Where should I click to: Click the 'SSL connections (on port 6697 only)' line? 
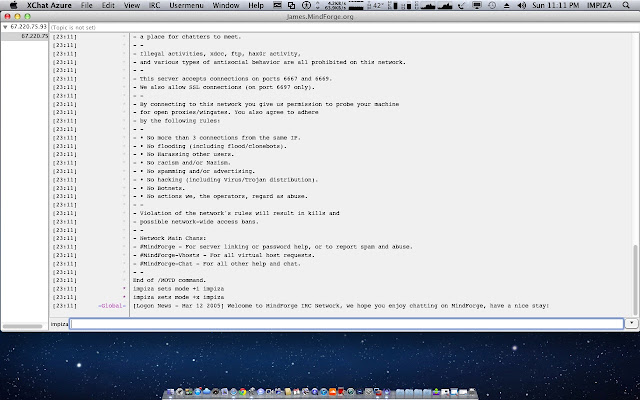224,87
